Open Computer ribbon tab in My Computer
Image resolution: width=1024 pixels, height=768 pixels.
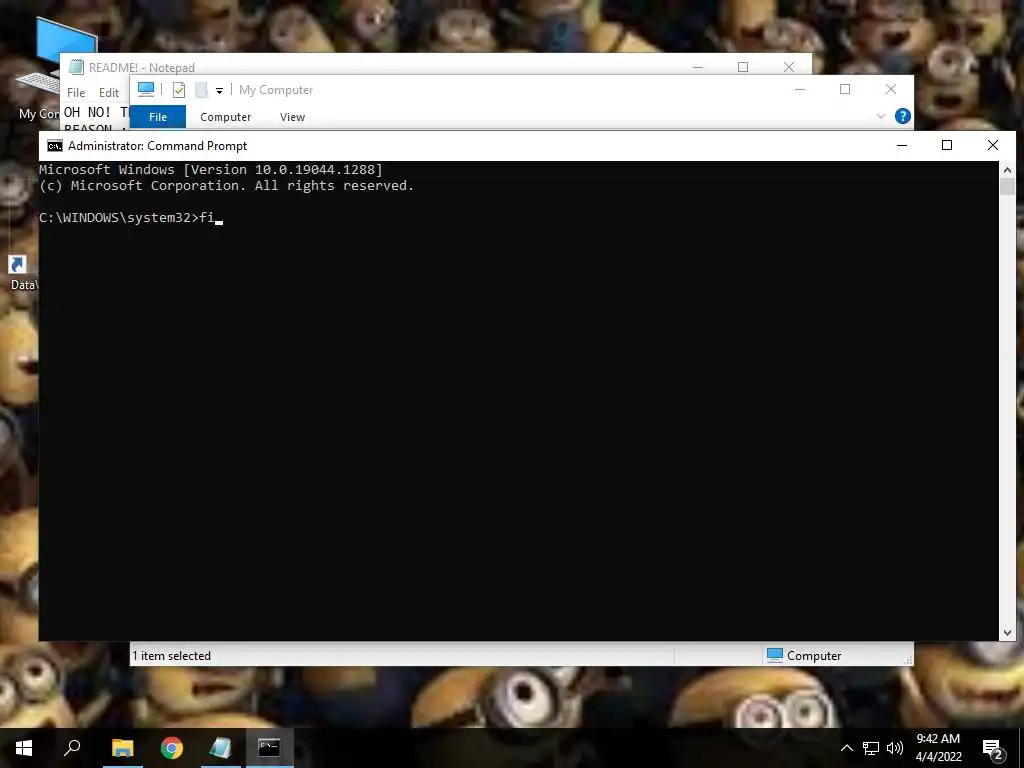pos(225,117)
